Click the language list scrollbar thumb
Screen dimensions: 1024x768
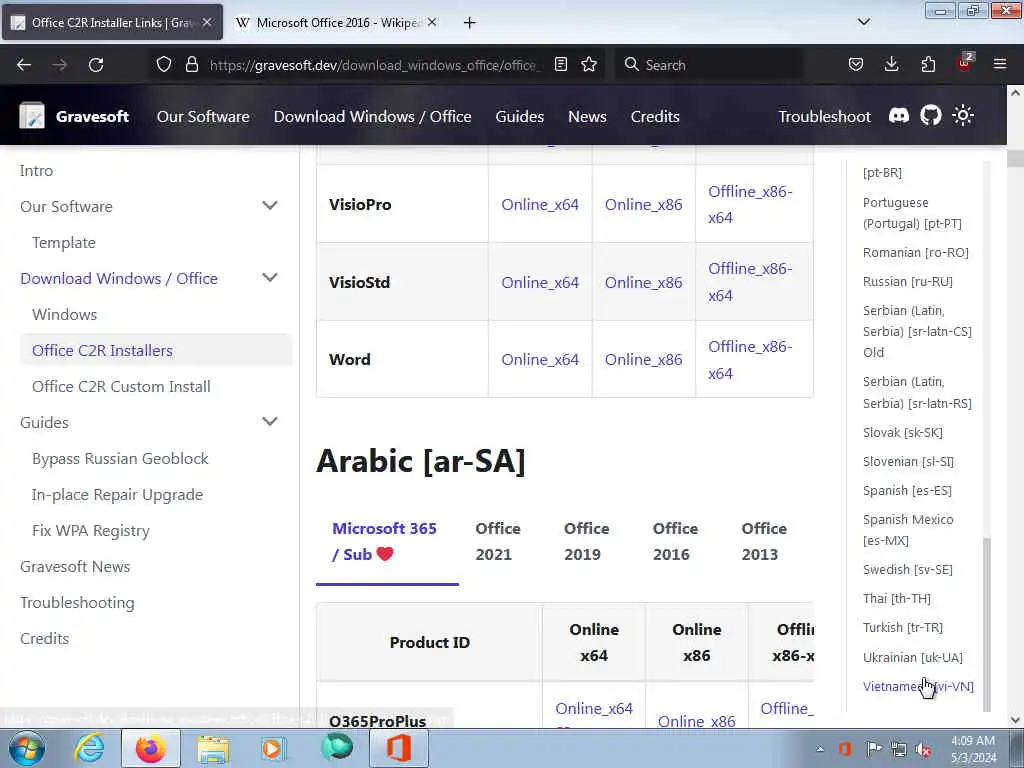click(987, 622)
